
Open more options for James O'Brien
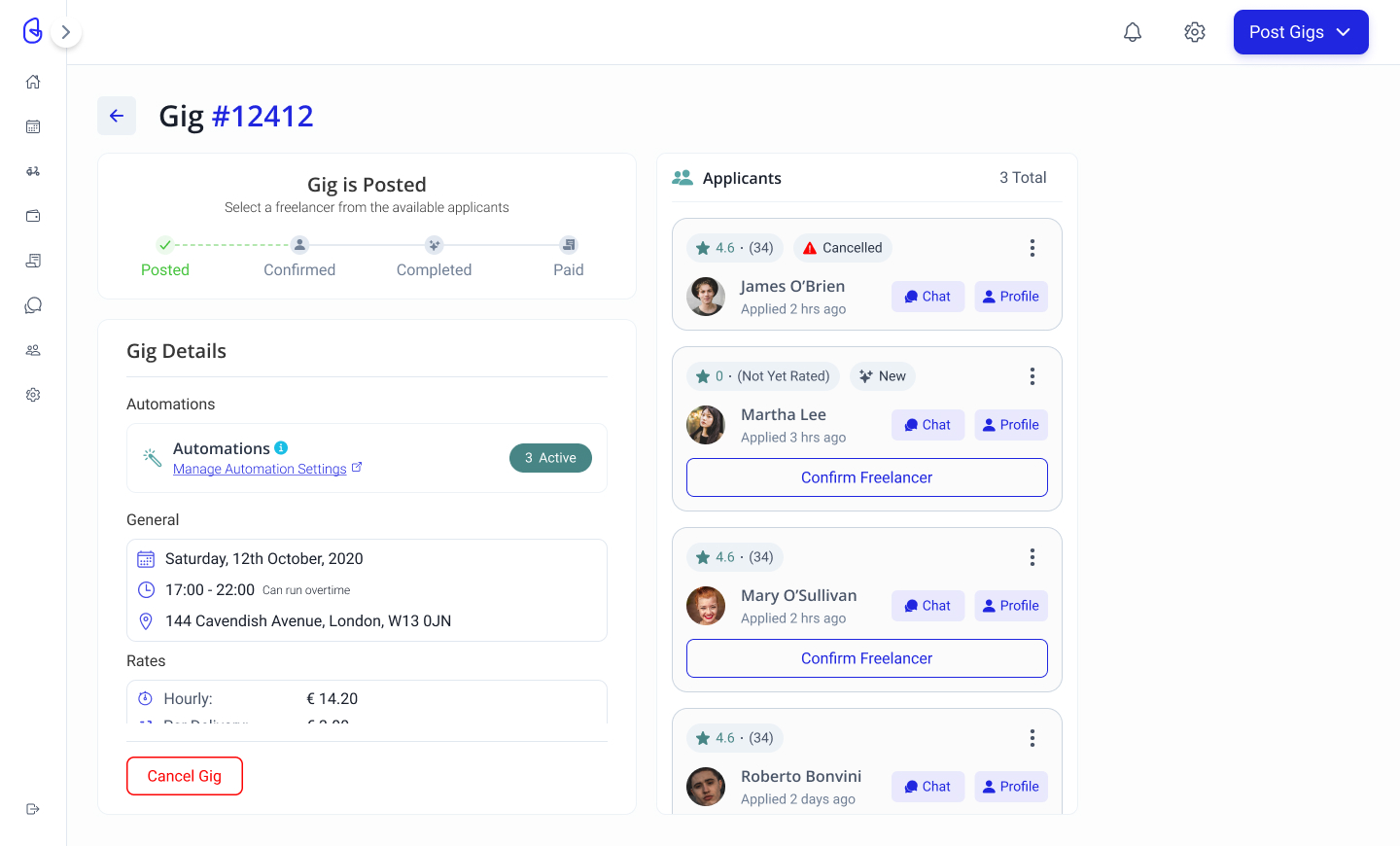1032,248
